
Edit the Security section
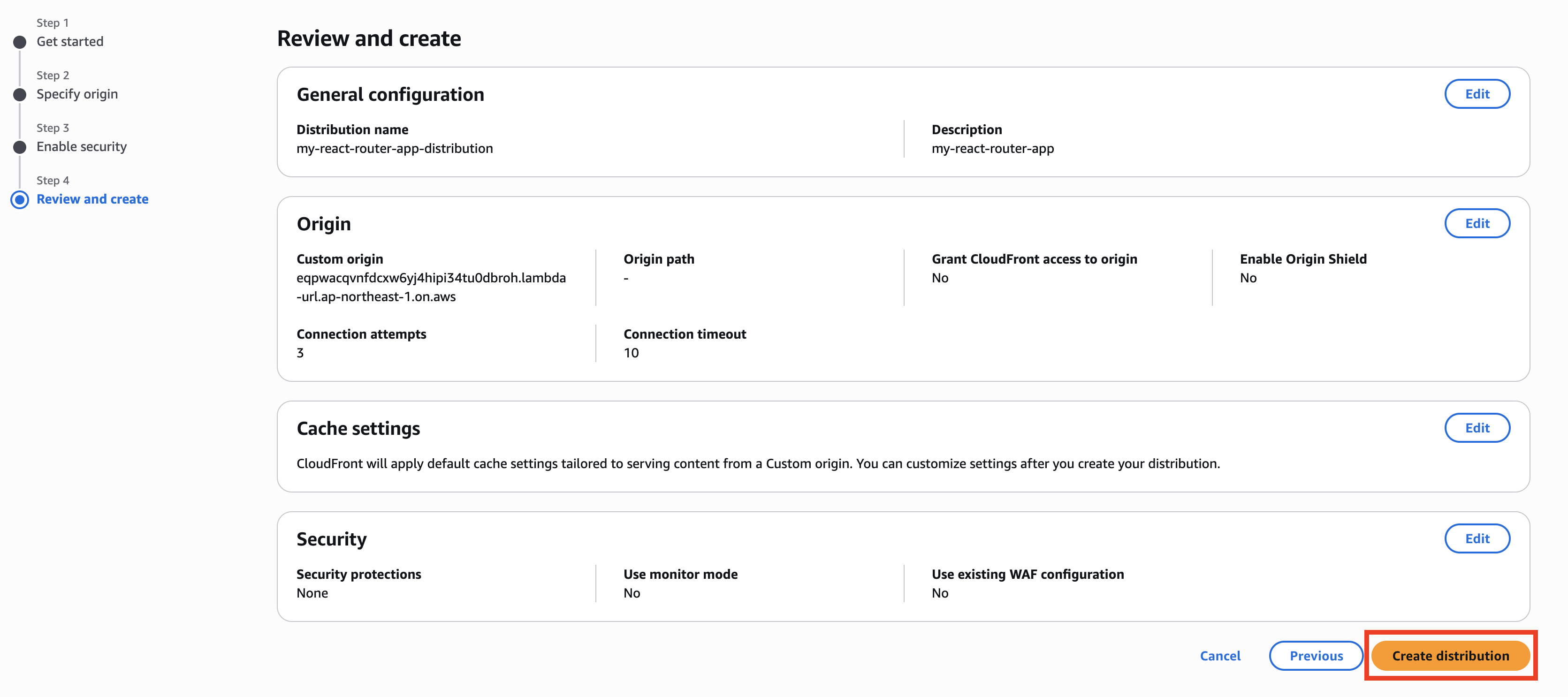click(1477, 539)
